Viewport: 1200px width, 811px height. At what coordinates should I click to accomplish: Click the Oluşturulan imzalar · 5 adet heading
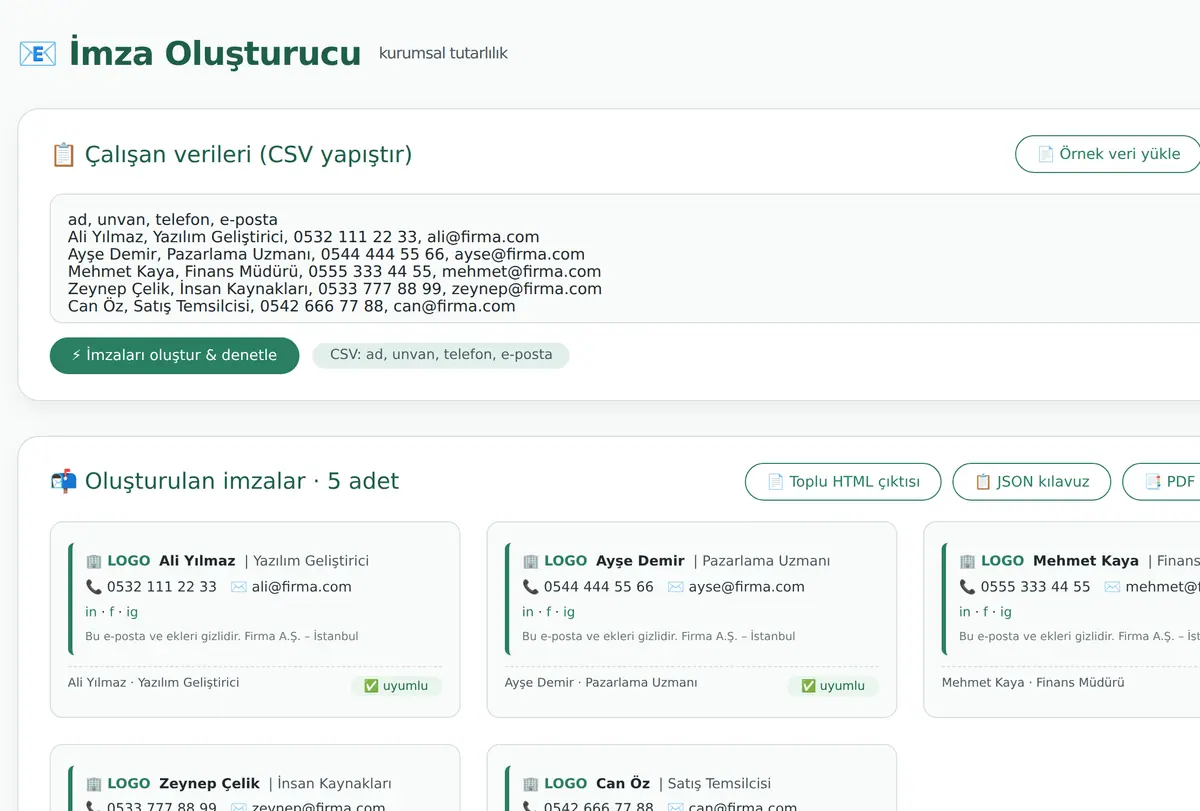[x=242, y=481]
